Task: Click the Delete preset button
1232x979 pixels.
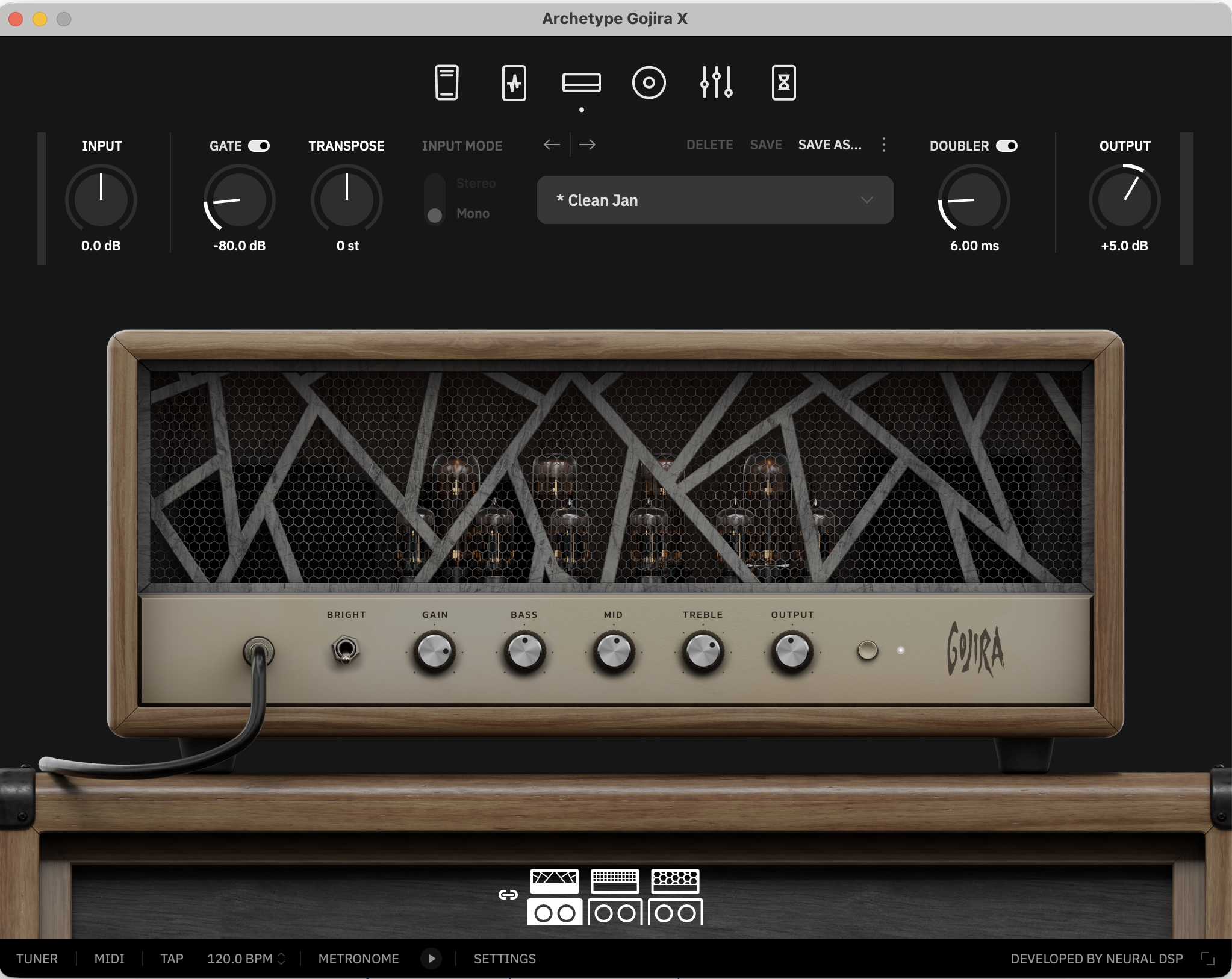Action: [710, 145]
